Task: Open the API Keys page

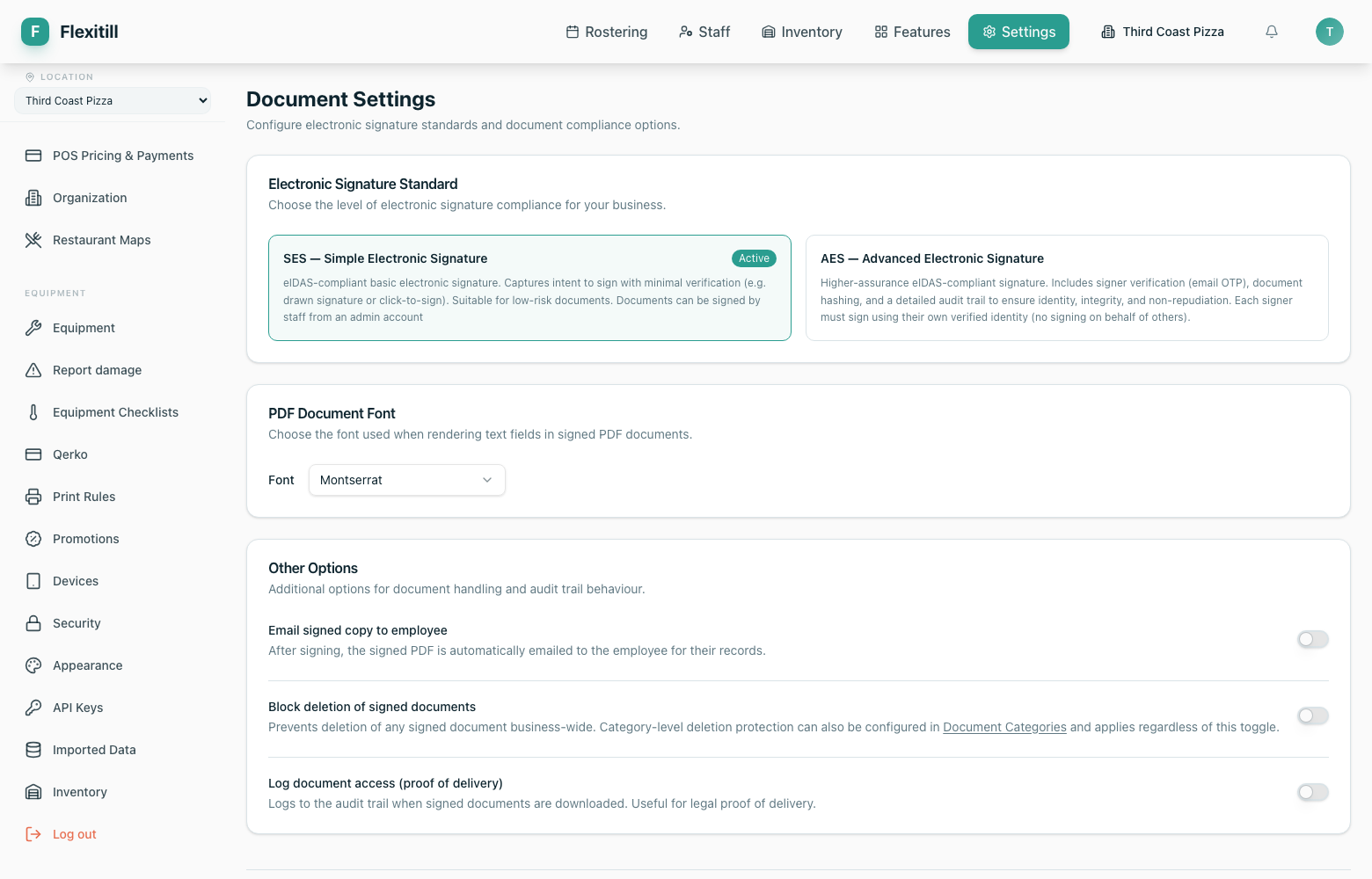Action: pos(113,708)
